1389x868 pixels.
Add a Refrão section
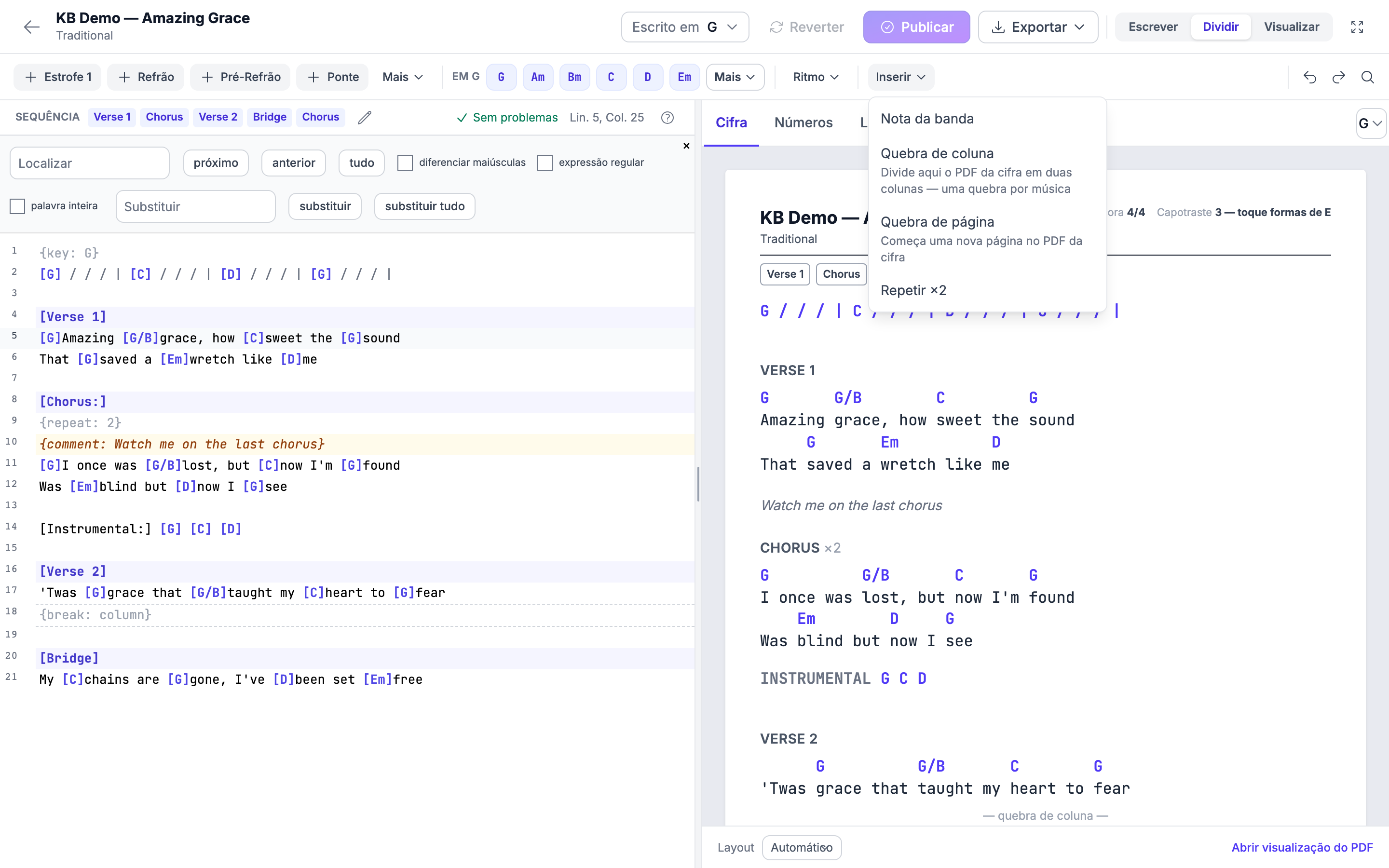tap(146, 77)
